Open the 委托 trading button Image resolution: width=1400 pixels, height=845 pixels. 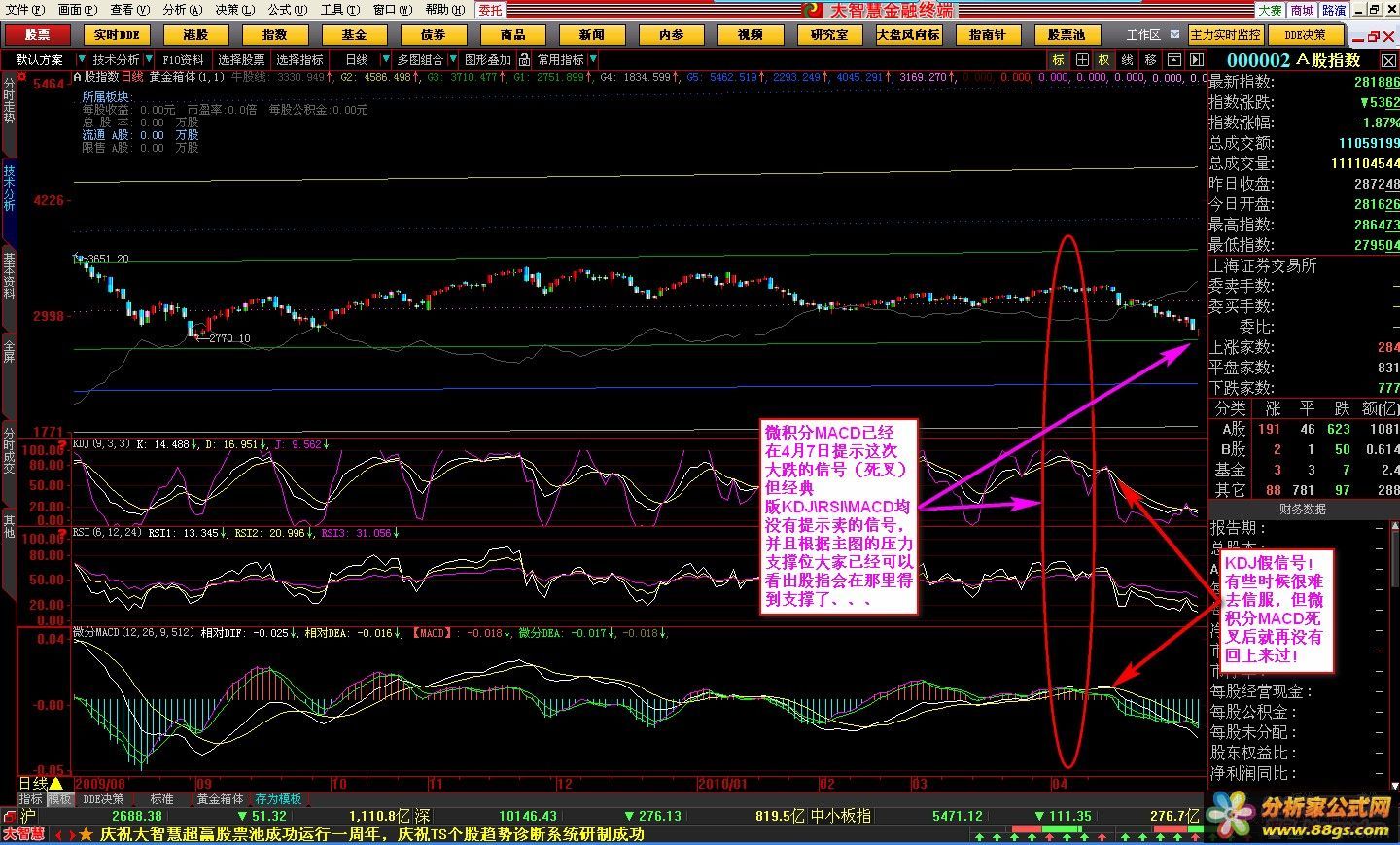click(491, 10)
